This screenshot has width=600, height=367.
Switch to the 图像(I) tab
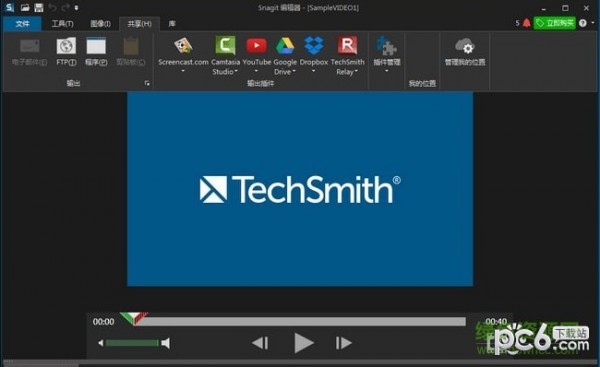pyautogui.click(x=100, y=24)
